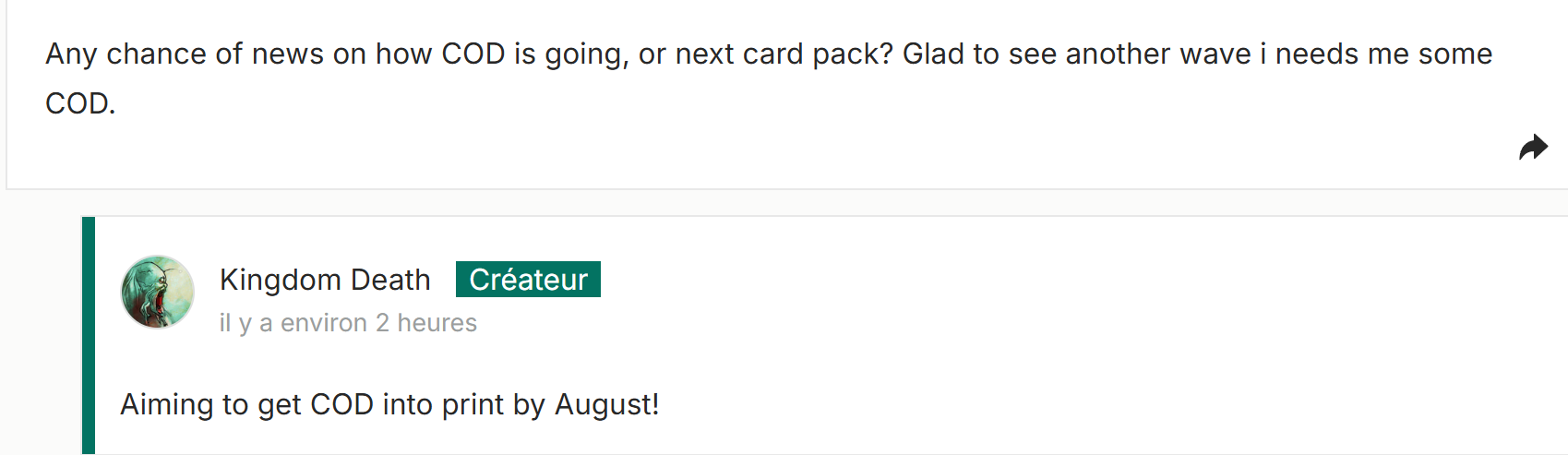
Task: Click the phrase "Glad to see another wave"
Action: click(x=1076, y=54)
